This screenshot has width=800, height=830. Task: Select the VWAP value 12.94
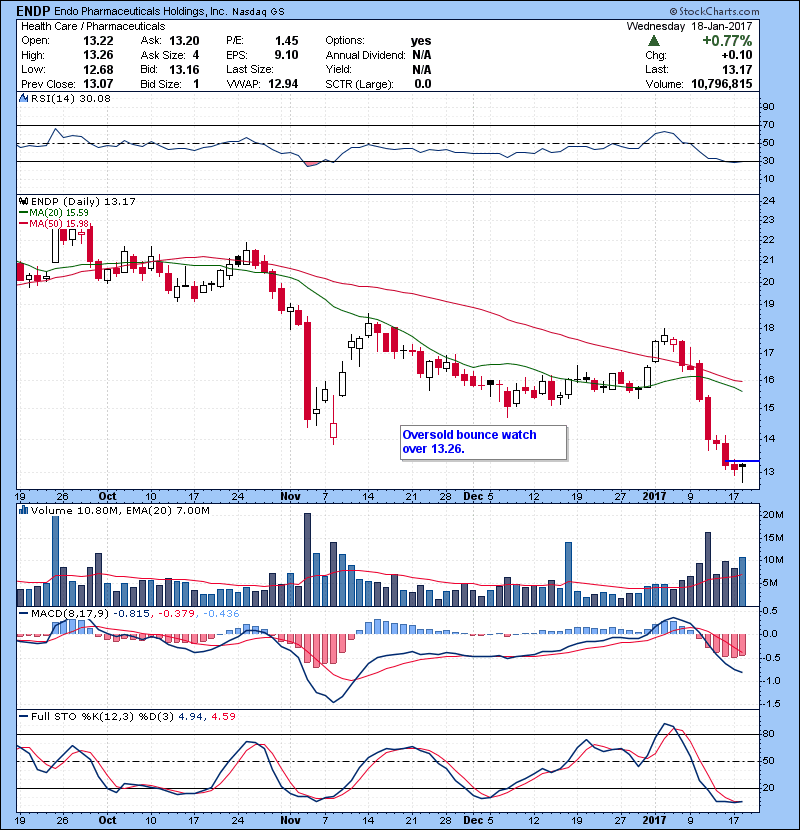(x=283, y=84)
